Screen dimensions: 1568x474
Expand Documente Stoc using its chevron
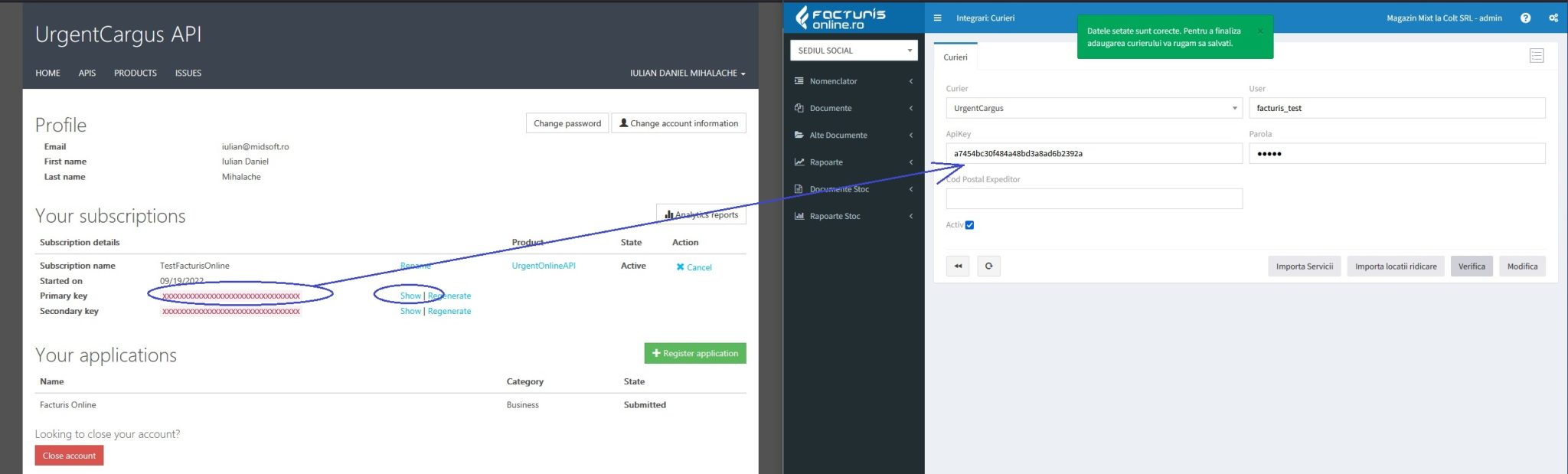(911, 189)
